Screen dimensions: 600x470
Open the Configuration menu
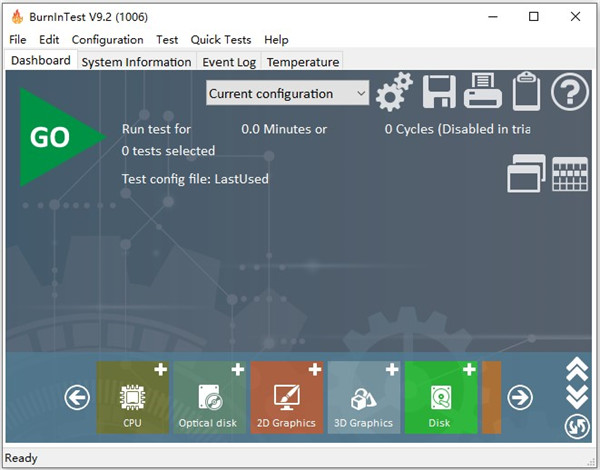pos(108,40)
